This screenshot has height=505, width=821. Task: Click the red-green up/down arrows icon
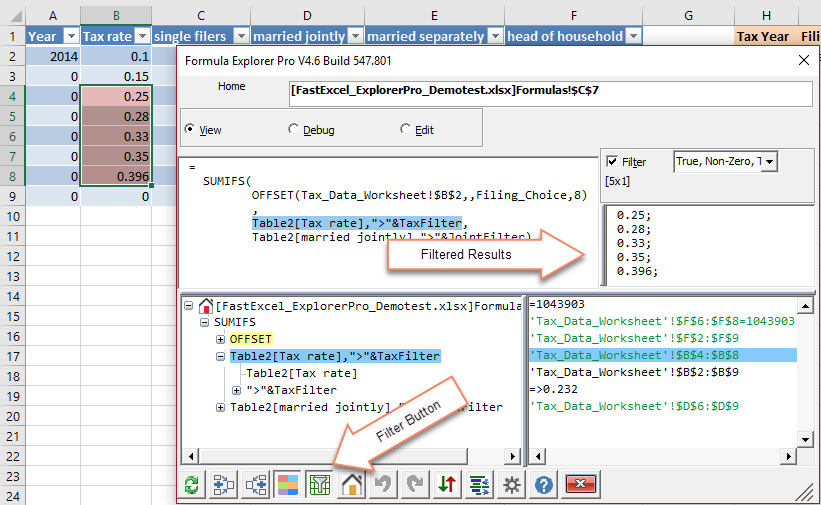coord(448,484)
